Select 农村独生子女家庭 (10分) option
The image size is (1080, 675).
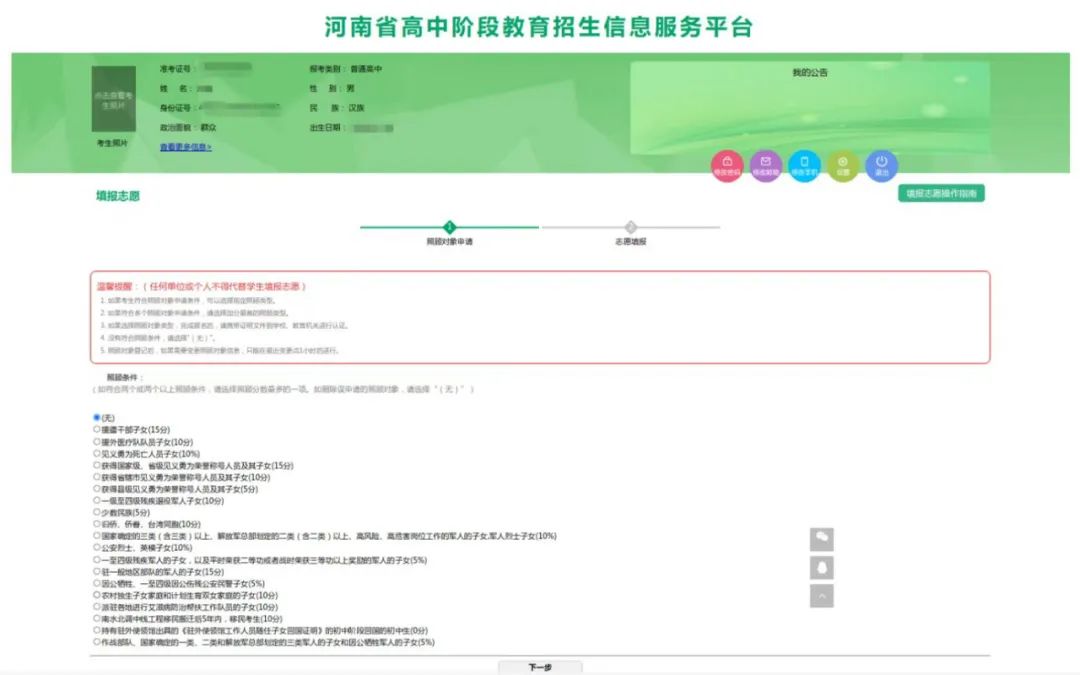point(97,594)
